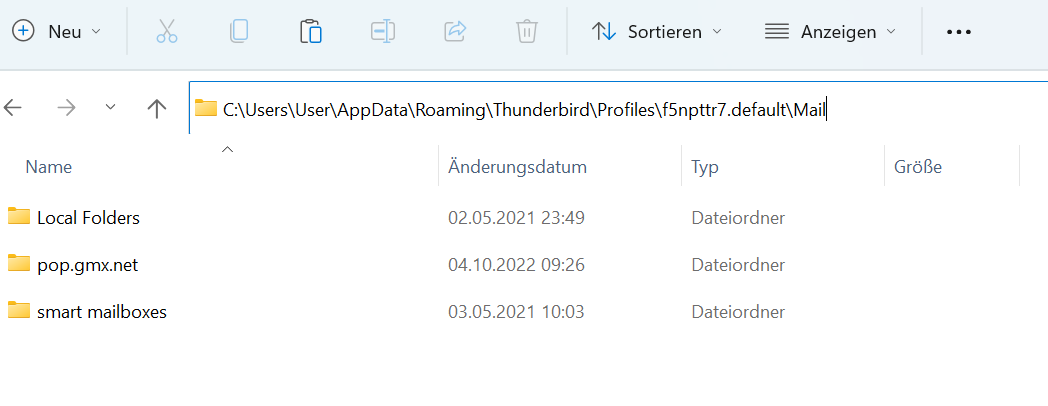Viewport: 1048px width, 406px height.
Task: Show recent locations chevron dropdown
Action: [x=111, y=108]
